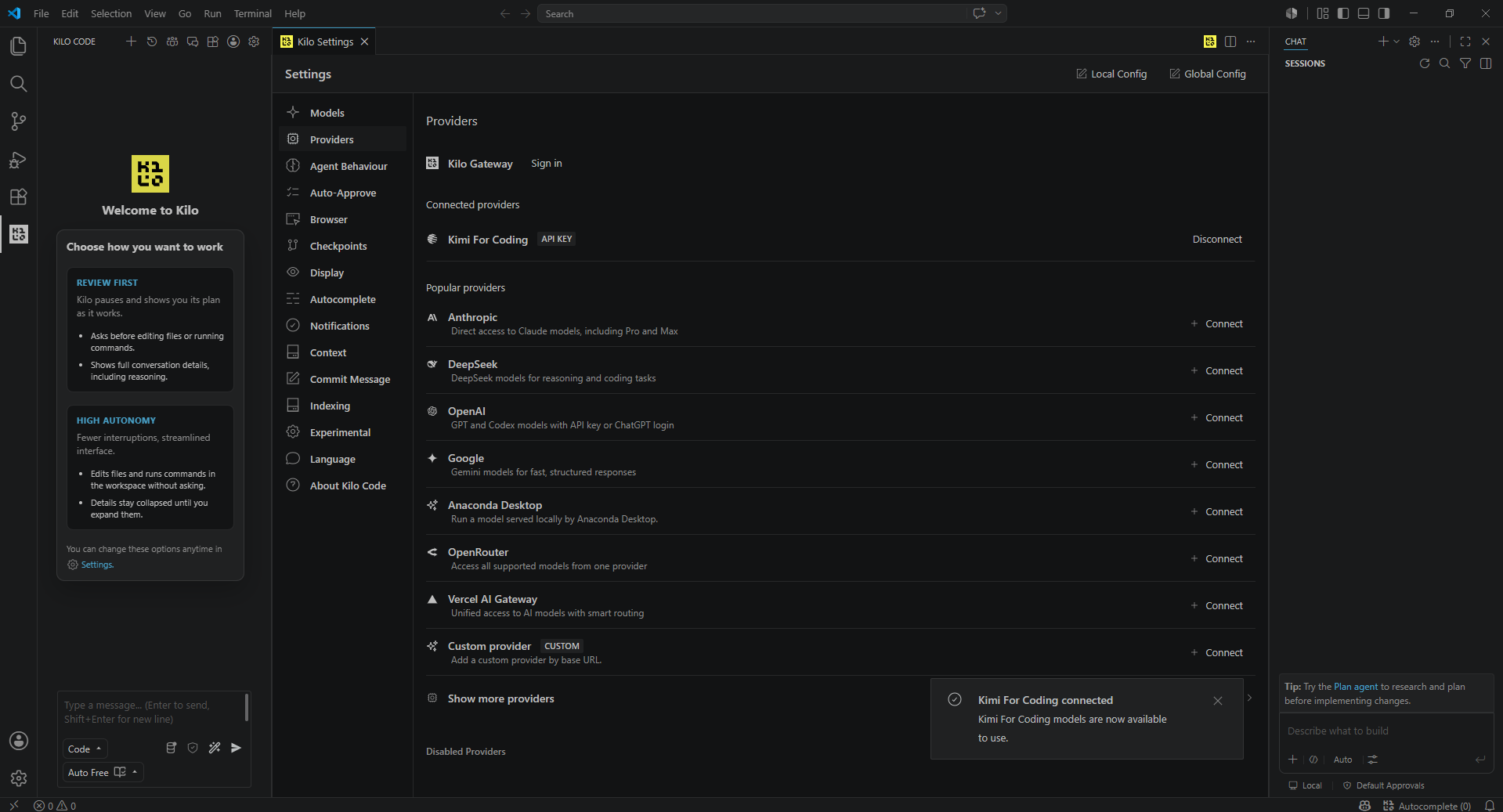Focus the Describe what to build field
The width and height of the screenshot is (1503, 812).
click(1386, 731)
